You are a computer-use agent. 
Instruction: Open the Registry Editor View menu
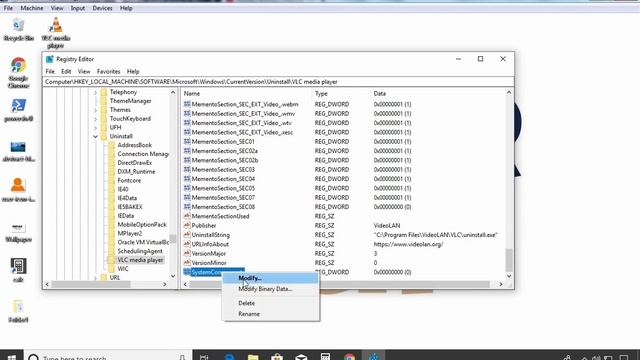coord(84,71)
